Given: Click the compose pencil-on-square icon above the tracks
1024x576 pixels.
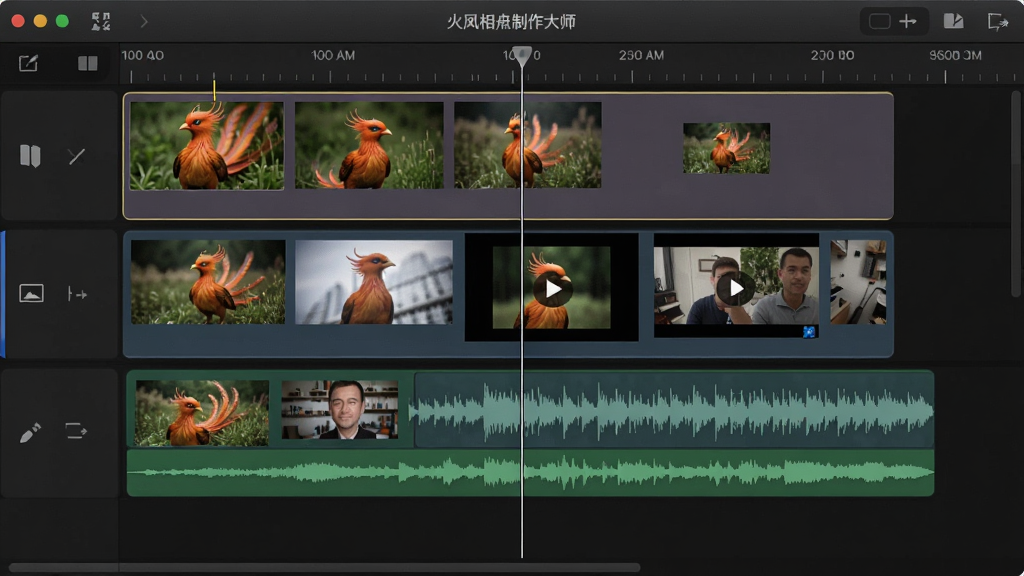Looking at the screenshot, I should [x=28, y=63].
